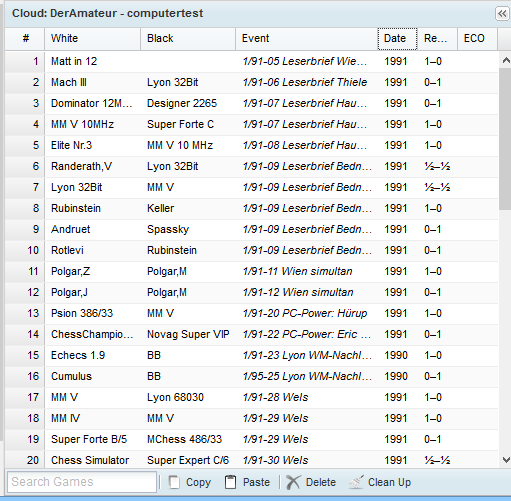Select row with White 'MM V 10MHz'

(251, 124)
